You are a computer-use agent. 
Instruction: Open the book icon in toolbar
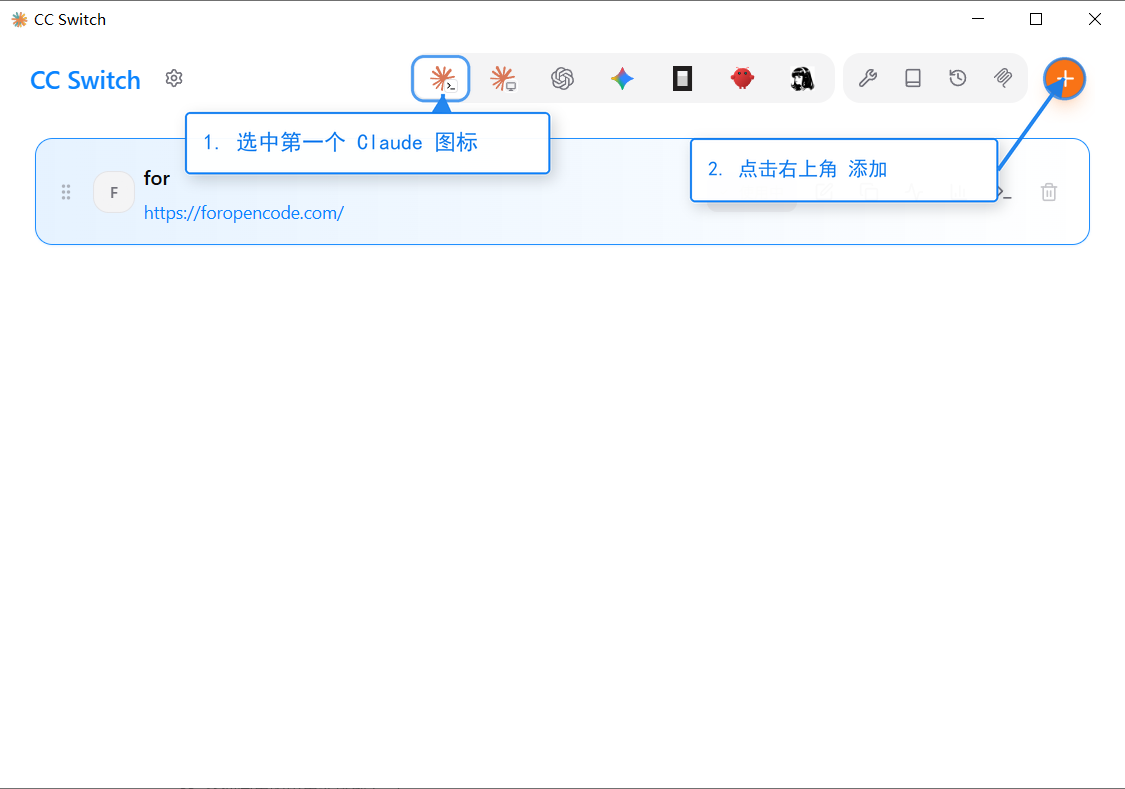[x=913, y=77]
